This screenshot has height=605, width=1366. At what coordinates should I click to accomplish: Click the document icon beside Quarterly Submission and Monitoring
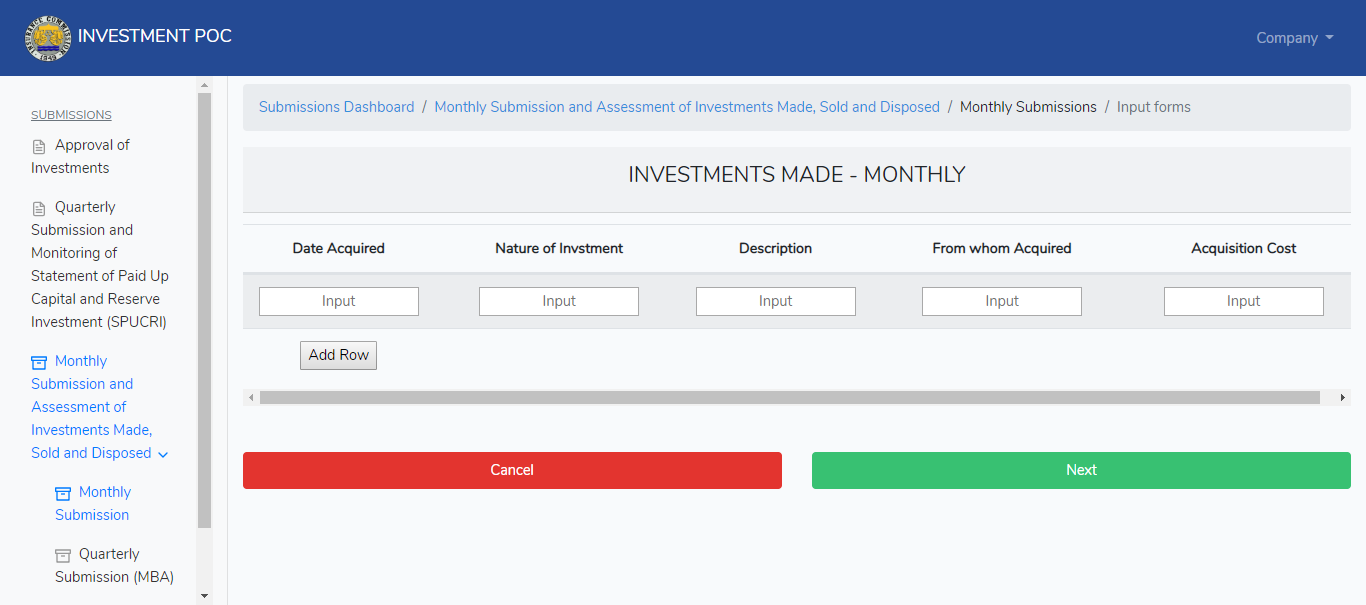[x=39, y=208]
